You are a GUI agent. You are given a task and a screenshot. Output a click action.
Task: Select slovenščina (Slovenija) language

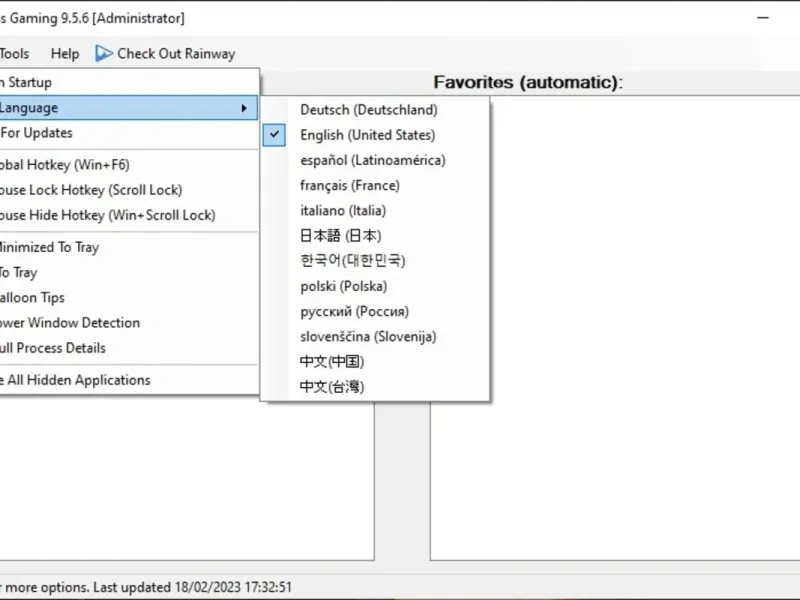tap(376, 337)
